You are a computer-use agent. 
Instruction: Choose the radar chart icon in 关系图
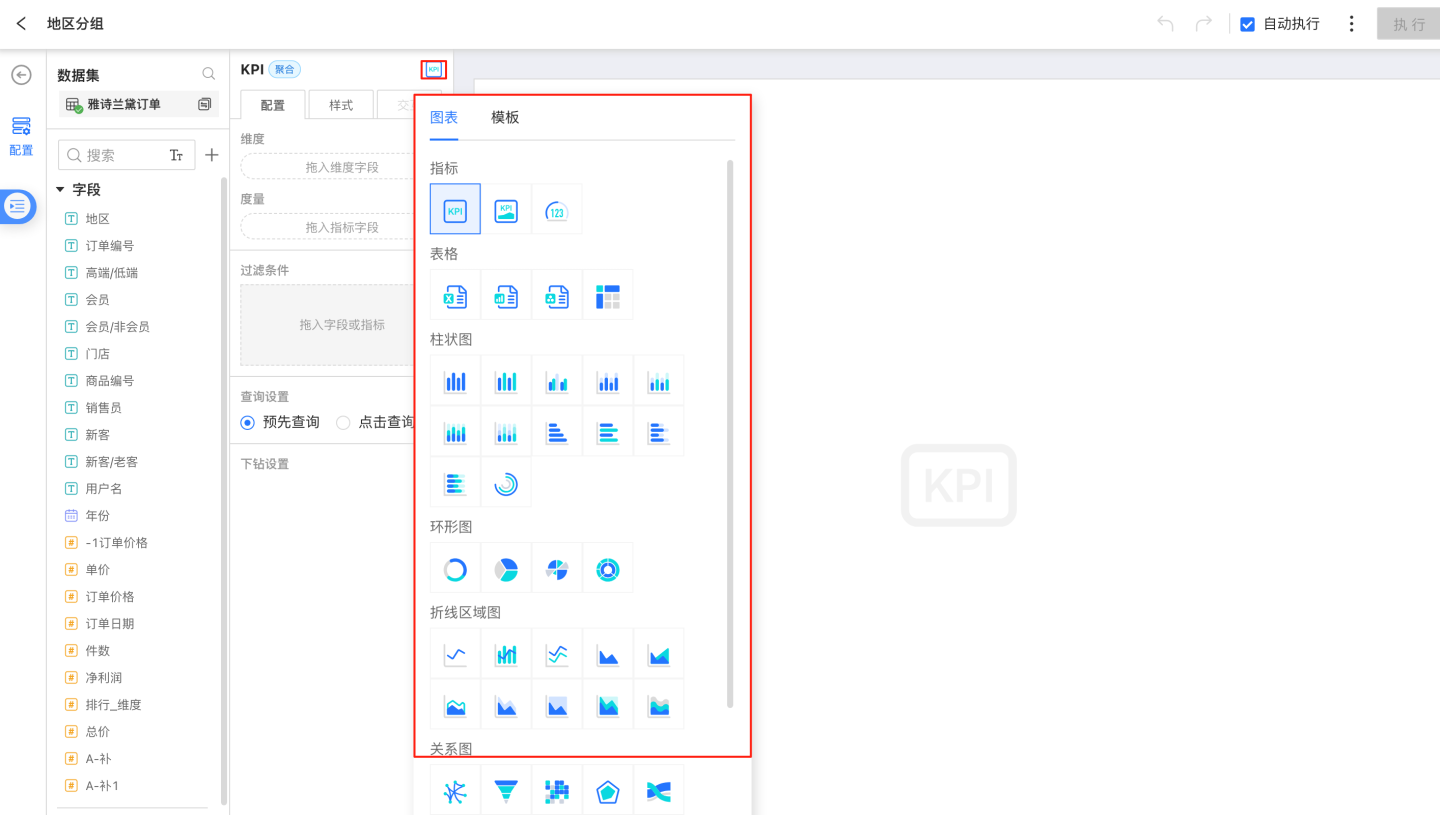(608, 792)
